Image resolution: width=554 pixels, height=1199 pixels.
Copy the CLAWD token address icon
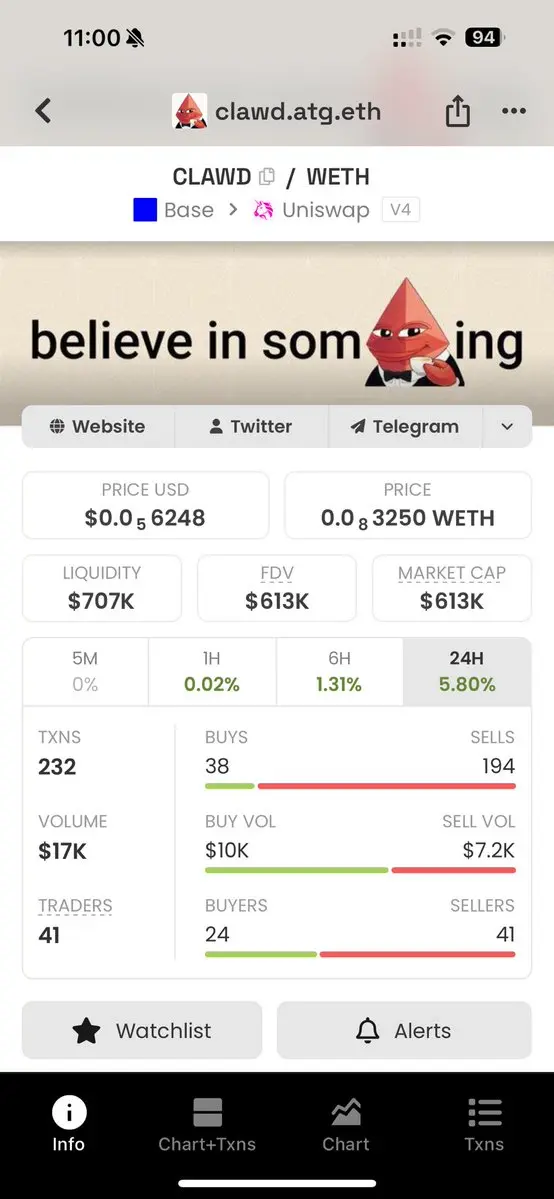click(x=267, y=177)
